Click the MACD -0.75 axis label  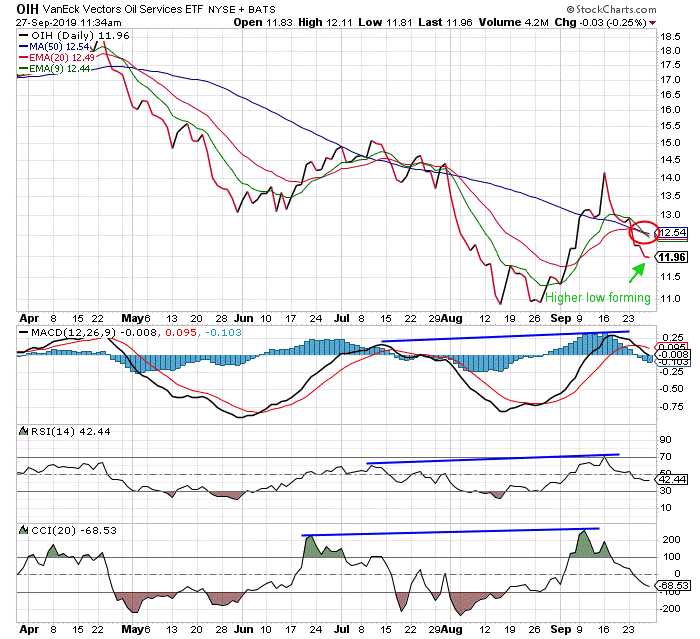671,407
